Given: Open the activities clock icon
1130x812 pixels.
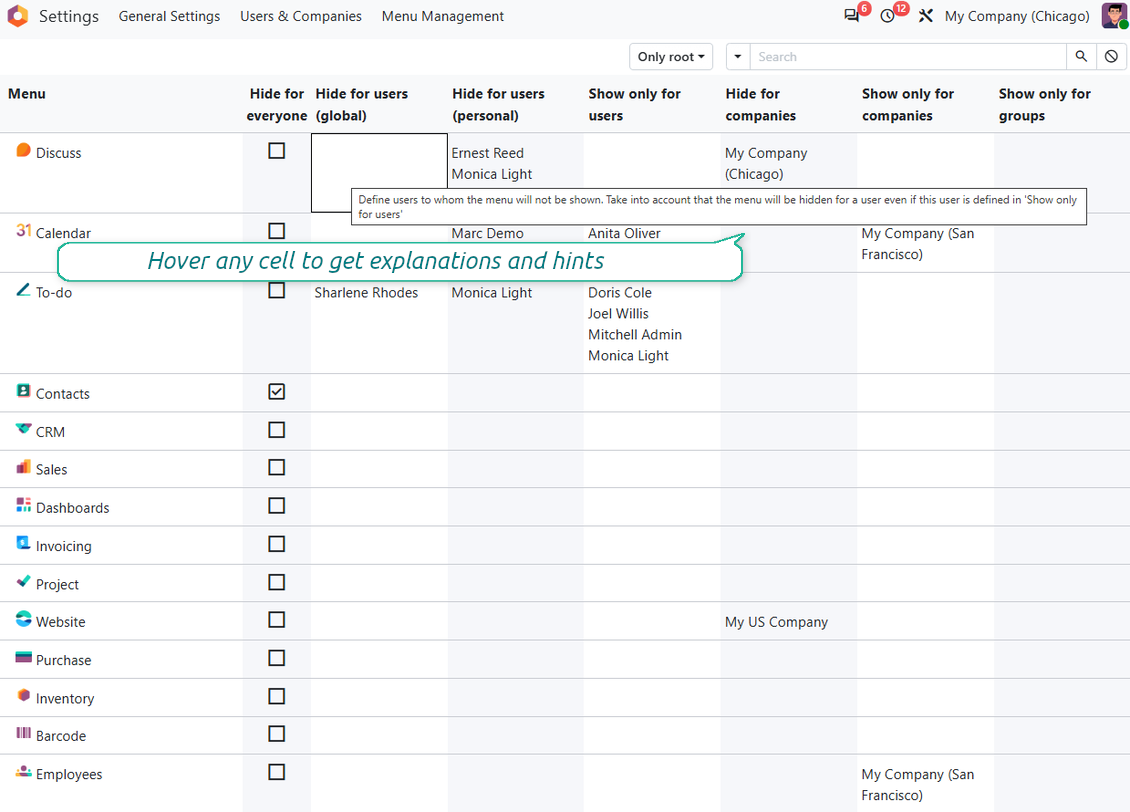Looking at the screenshot, I should (888, 16).
